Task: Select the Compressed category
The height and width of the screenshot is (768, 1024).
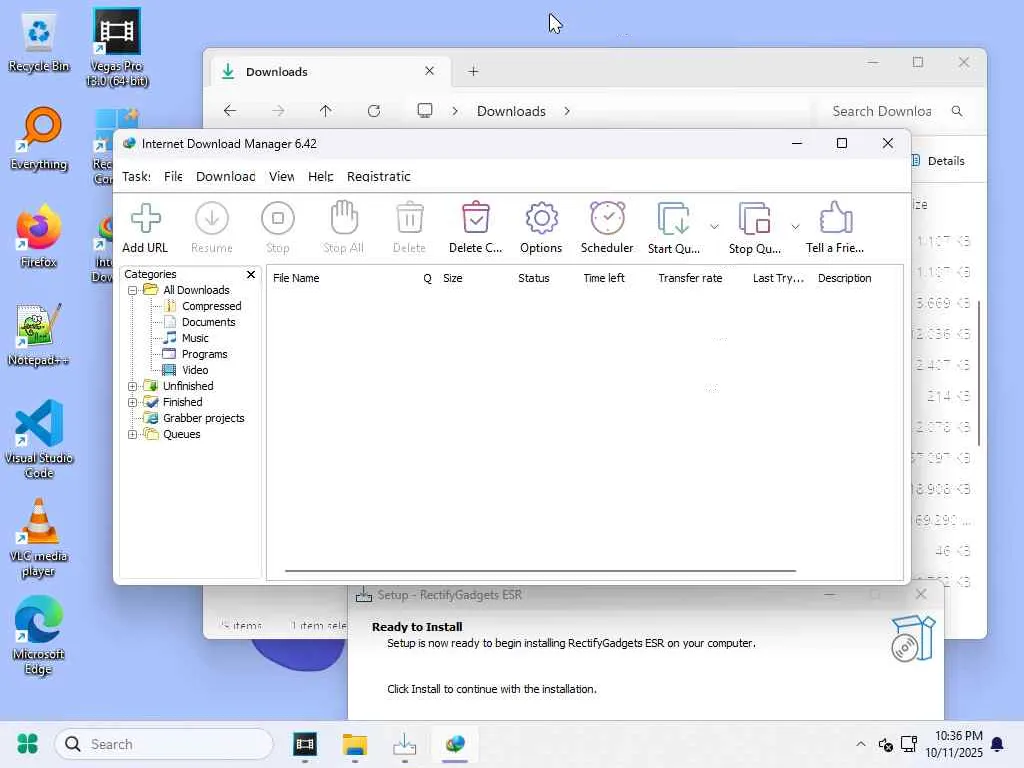Action: click(212, 306)
